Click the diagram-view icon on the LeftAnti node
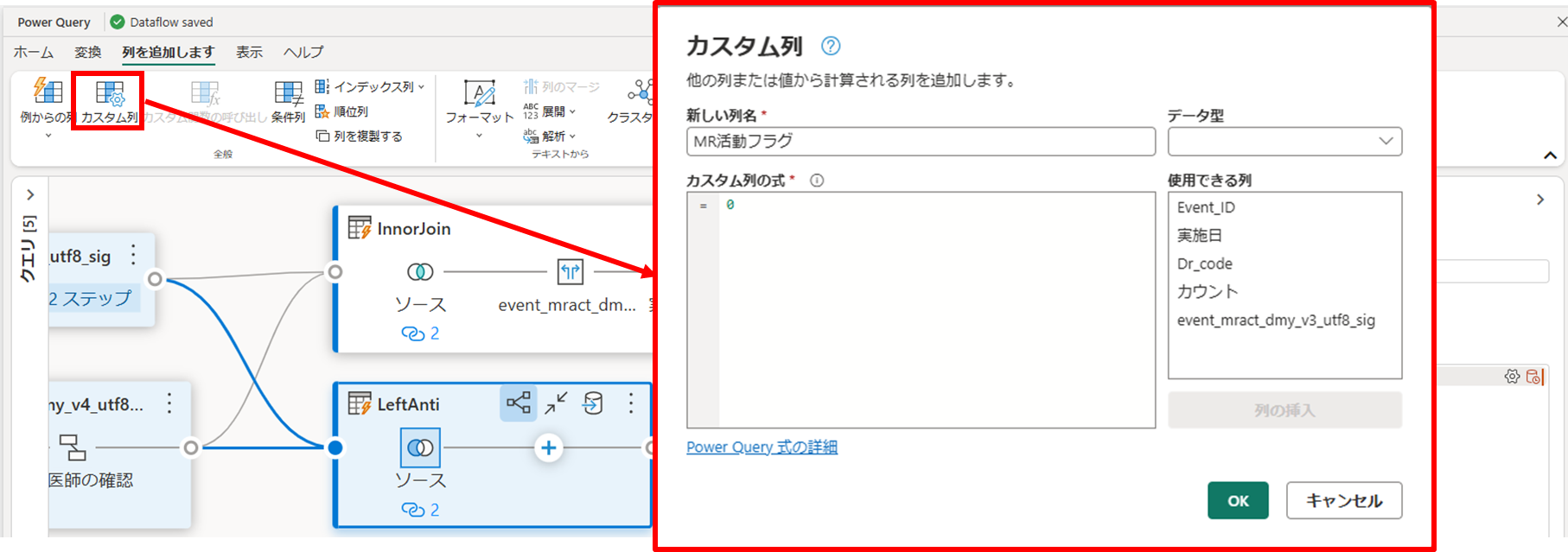1568x552 pixels. tap(519, 403)
